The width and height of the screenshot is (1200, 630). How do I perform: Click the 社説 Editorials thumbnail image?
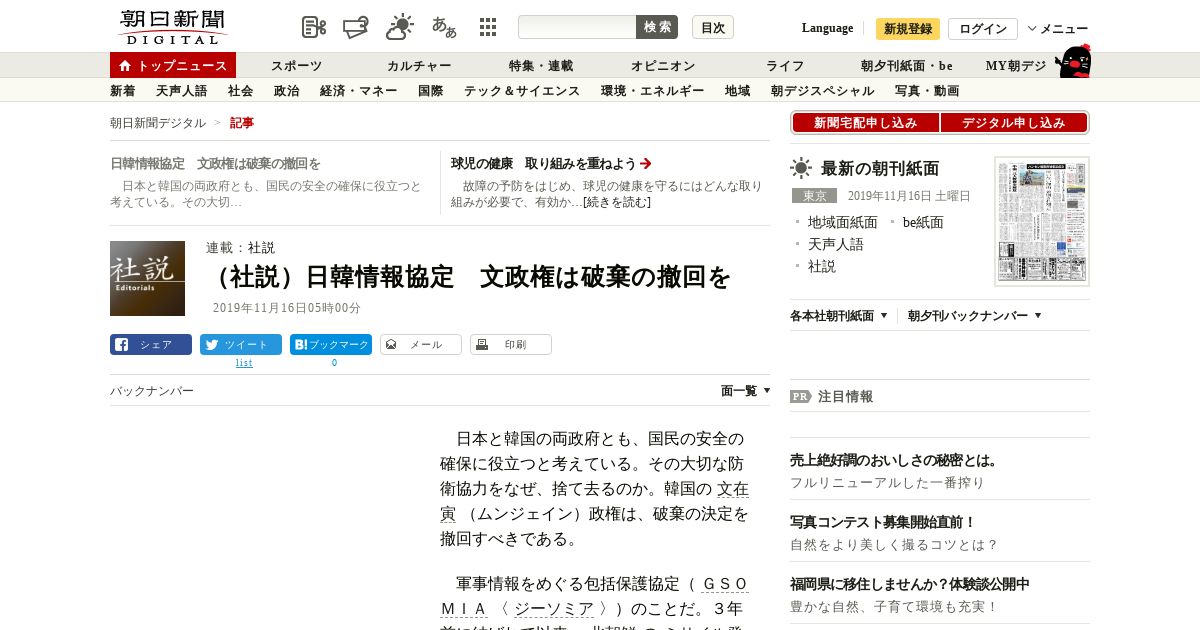click(147, 278)
